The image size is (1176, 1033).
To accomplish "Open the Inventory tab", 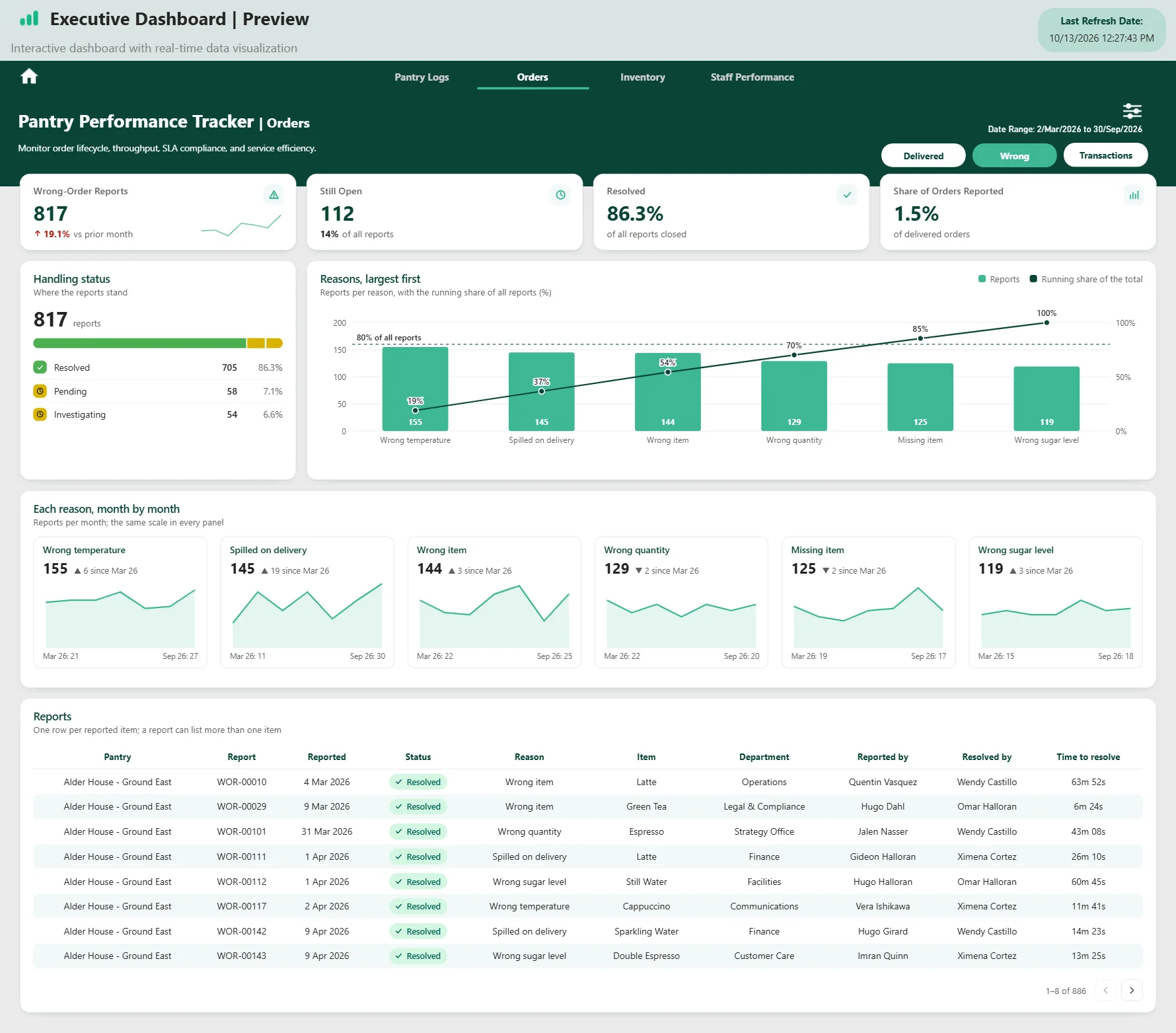I will (642, 77).
